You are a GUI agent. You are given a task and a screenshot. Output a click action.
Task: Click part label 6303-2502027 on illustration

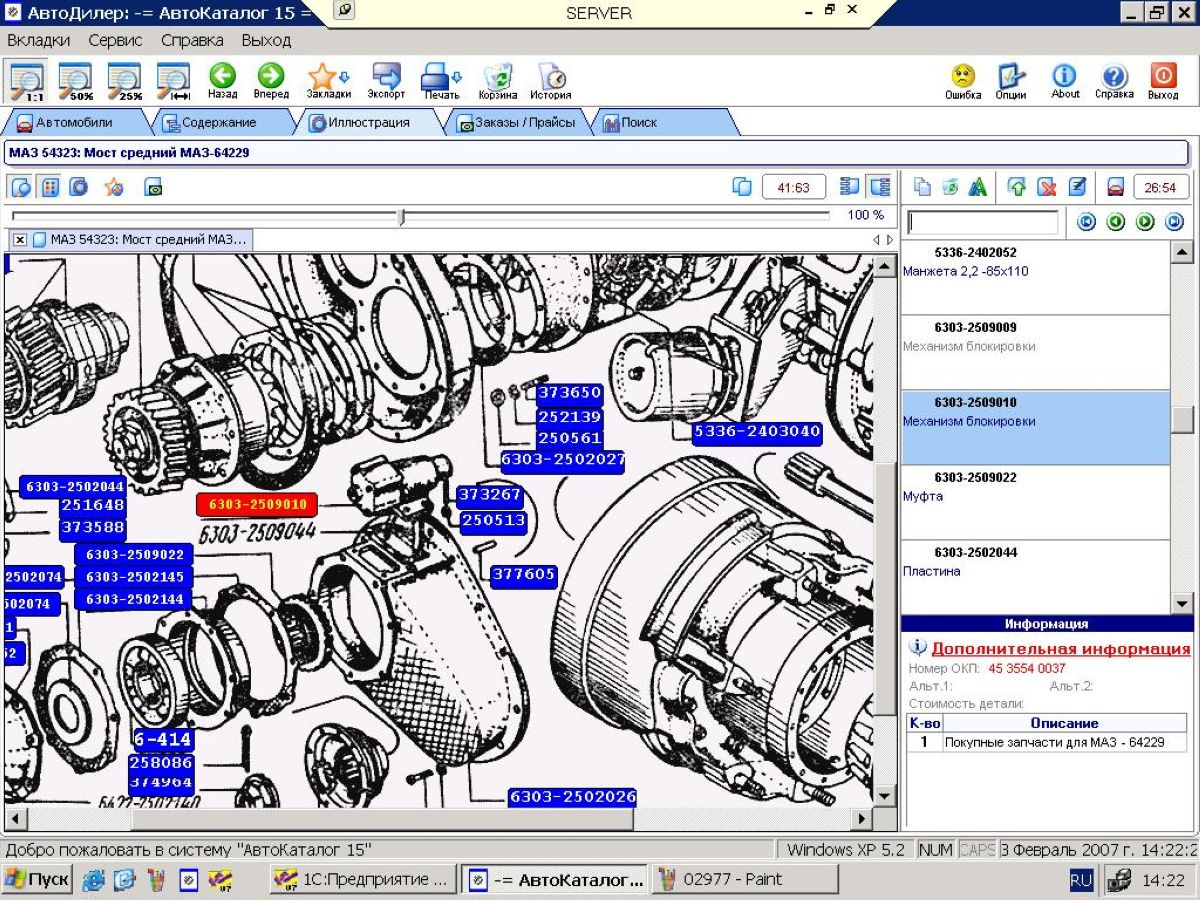click(x=563, y=460)
